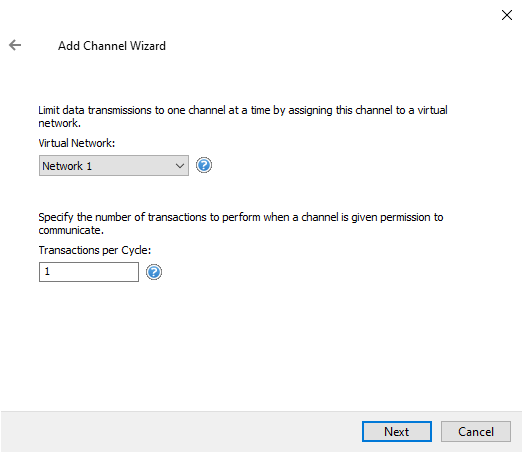Cancel the channel wizard
Viewport: 523px width, 453px height.
point(476,431)
